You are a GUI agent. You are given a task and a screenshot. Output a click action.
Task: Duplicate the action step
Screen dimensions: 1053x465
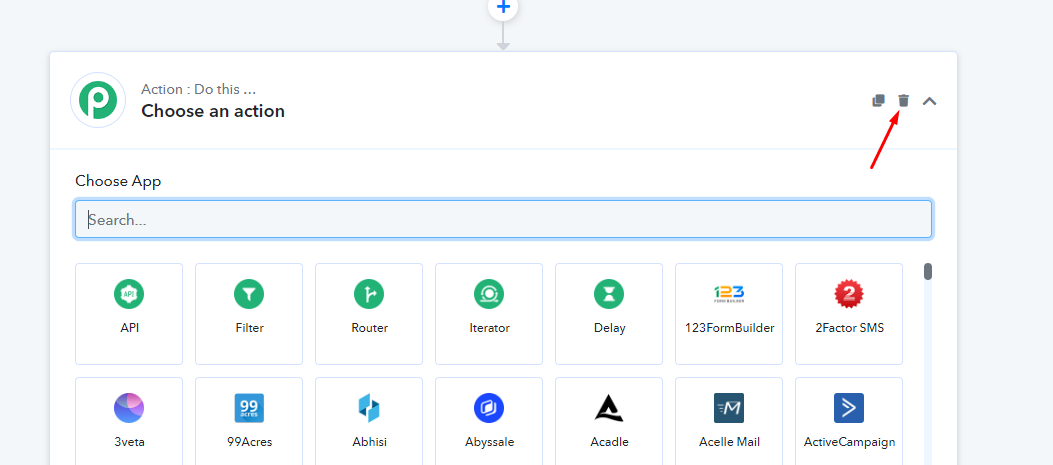(878, 101)
